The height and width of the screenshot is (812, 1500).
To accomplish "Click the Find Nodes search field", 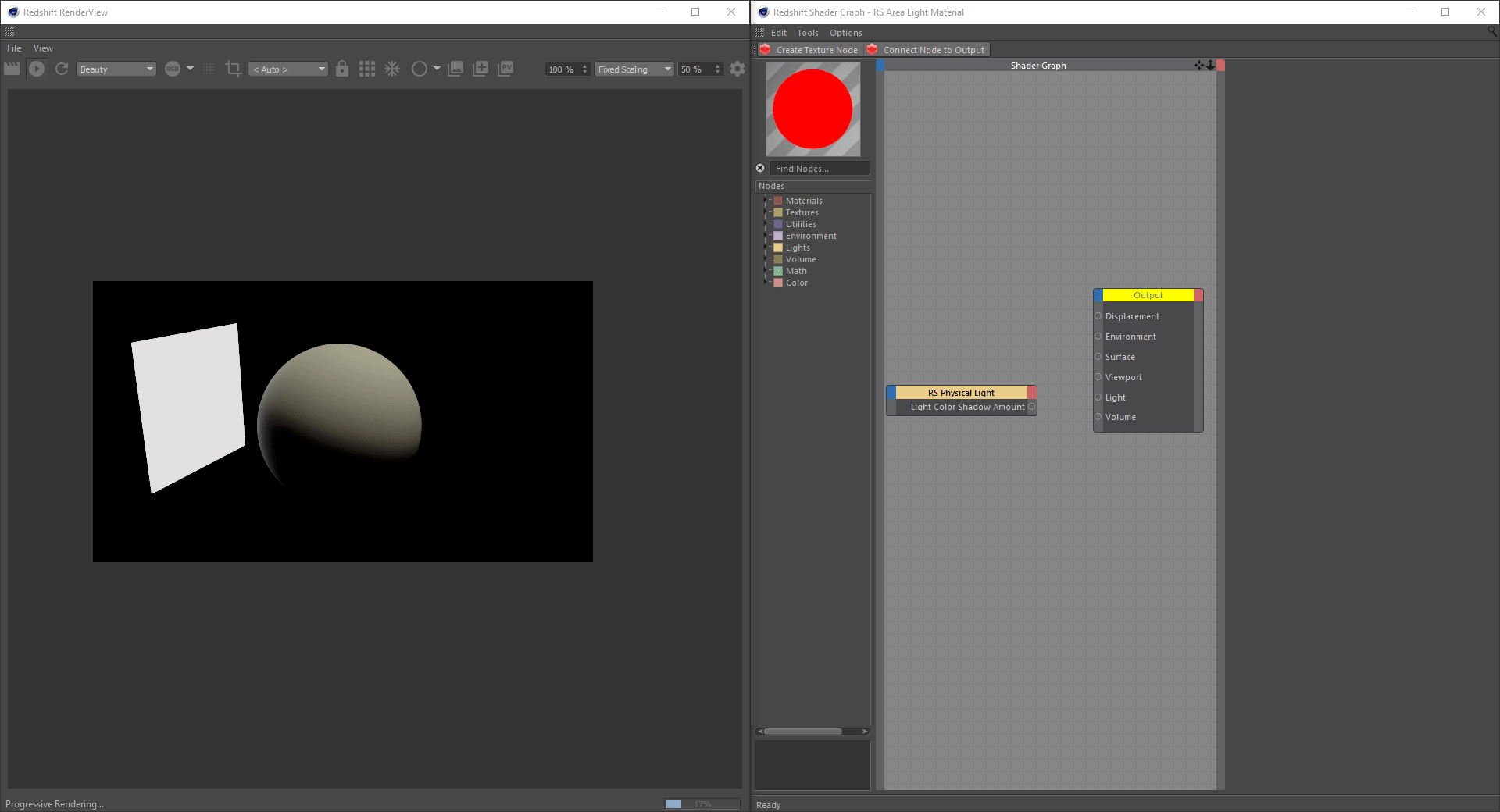I will tap(819, 169).
